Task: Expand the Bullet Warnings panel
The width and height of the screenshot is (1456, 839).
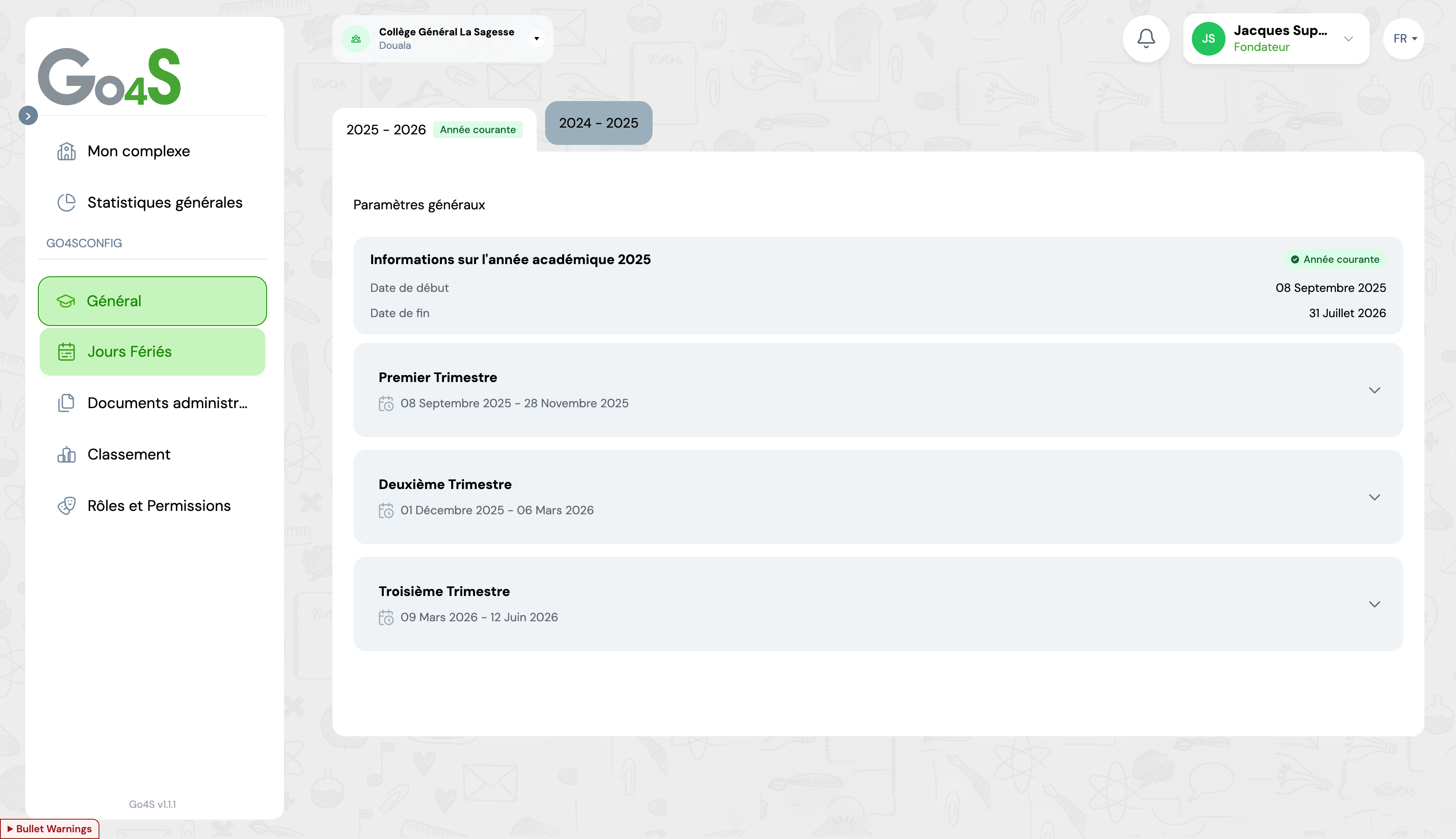Action: pos(50,828)
